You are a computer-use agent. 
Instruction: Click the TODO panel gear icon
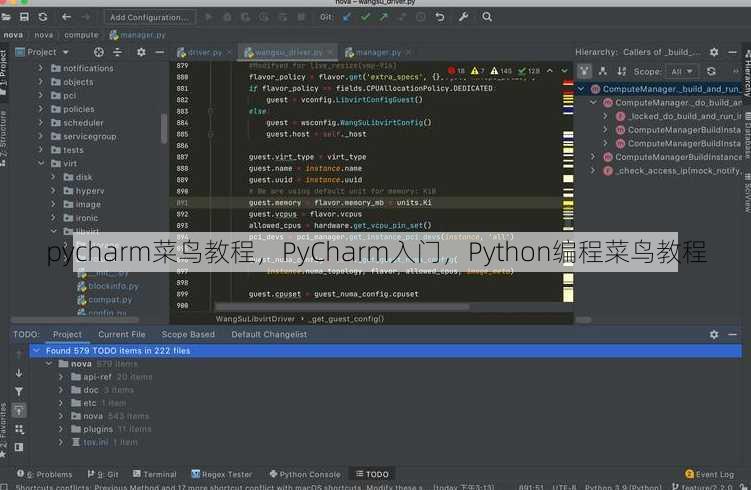[714, 334]
